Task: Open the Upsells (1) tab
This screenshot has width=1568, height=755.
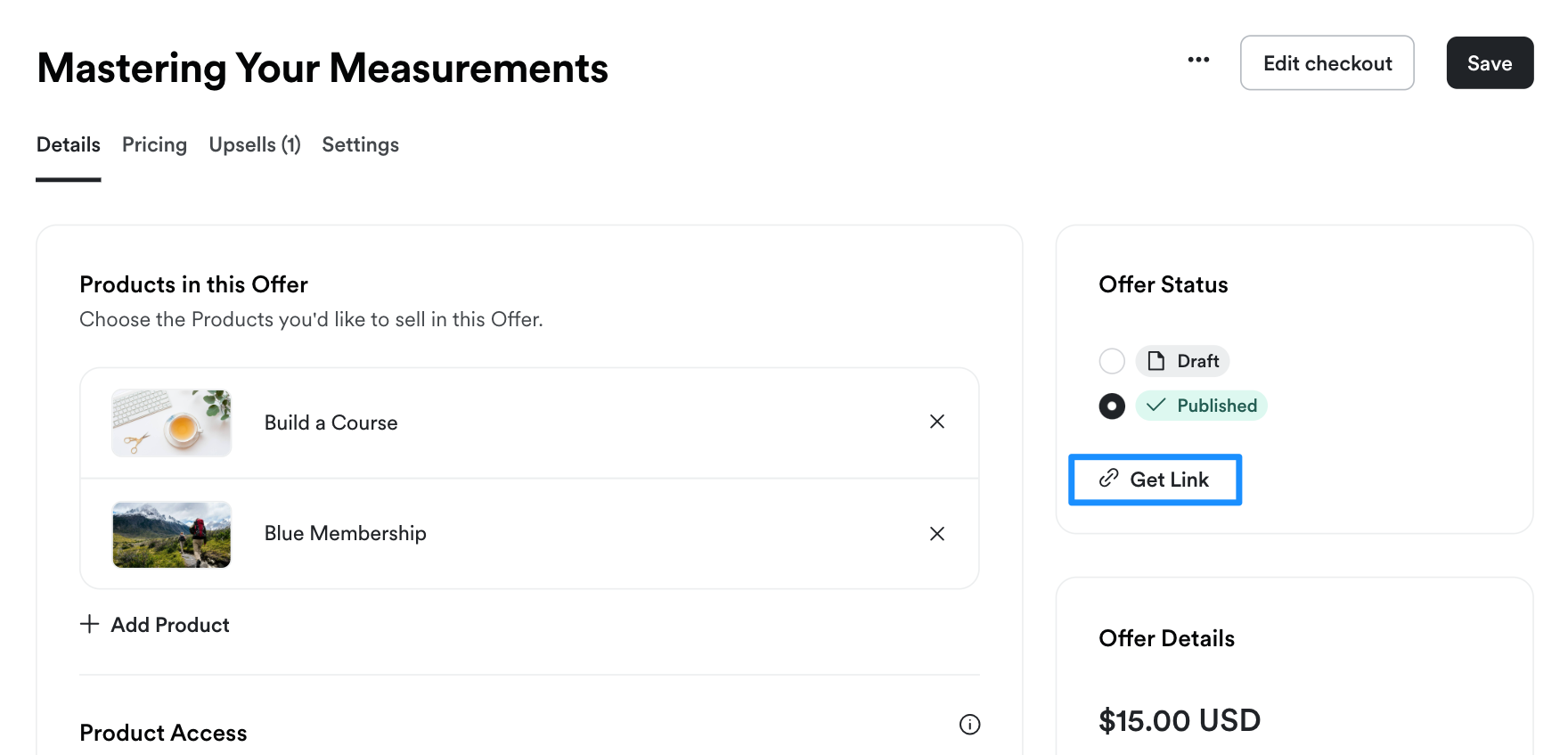Action: click(255, 144)
